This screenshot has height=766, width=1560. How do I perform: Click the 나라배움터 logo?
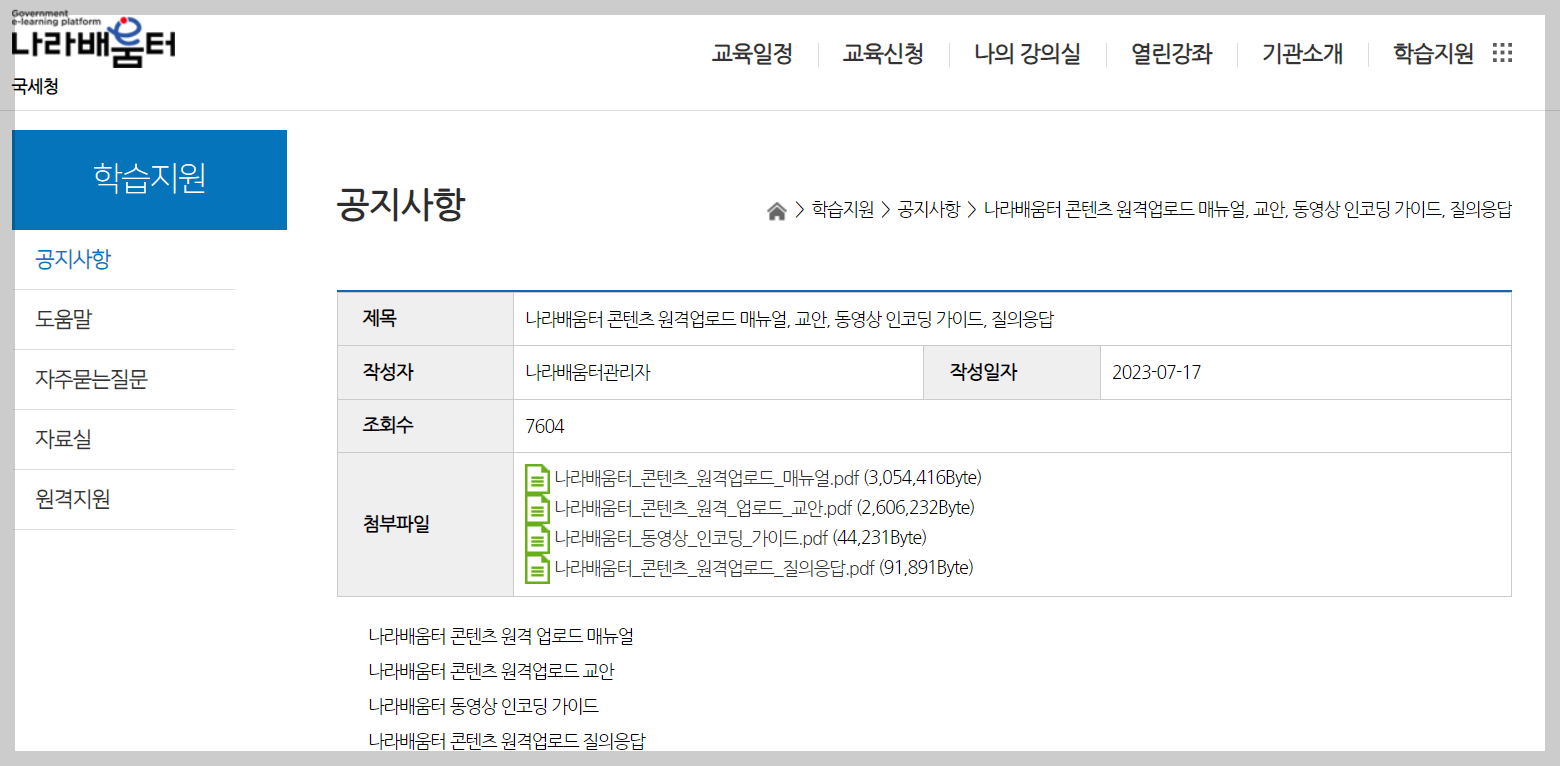pos(94,41)
